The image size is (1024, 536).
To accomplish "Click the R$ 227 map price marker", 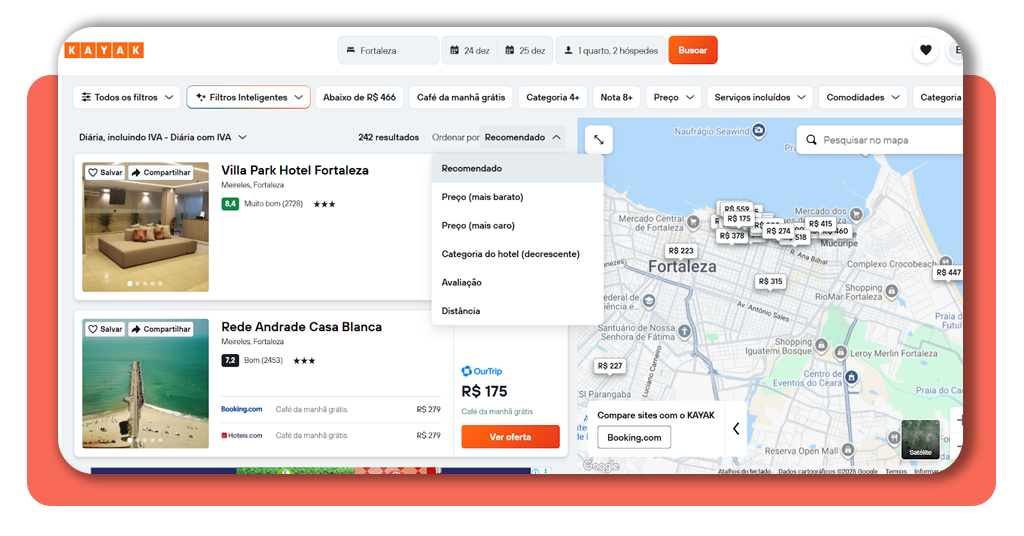I will [x=610, y=366].
